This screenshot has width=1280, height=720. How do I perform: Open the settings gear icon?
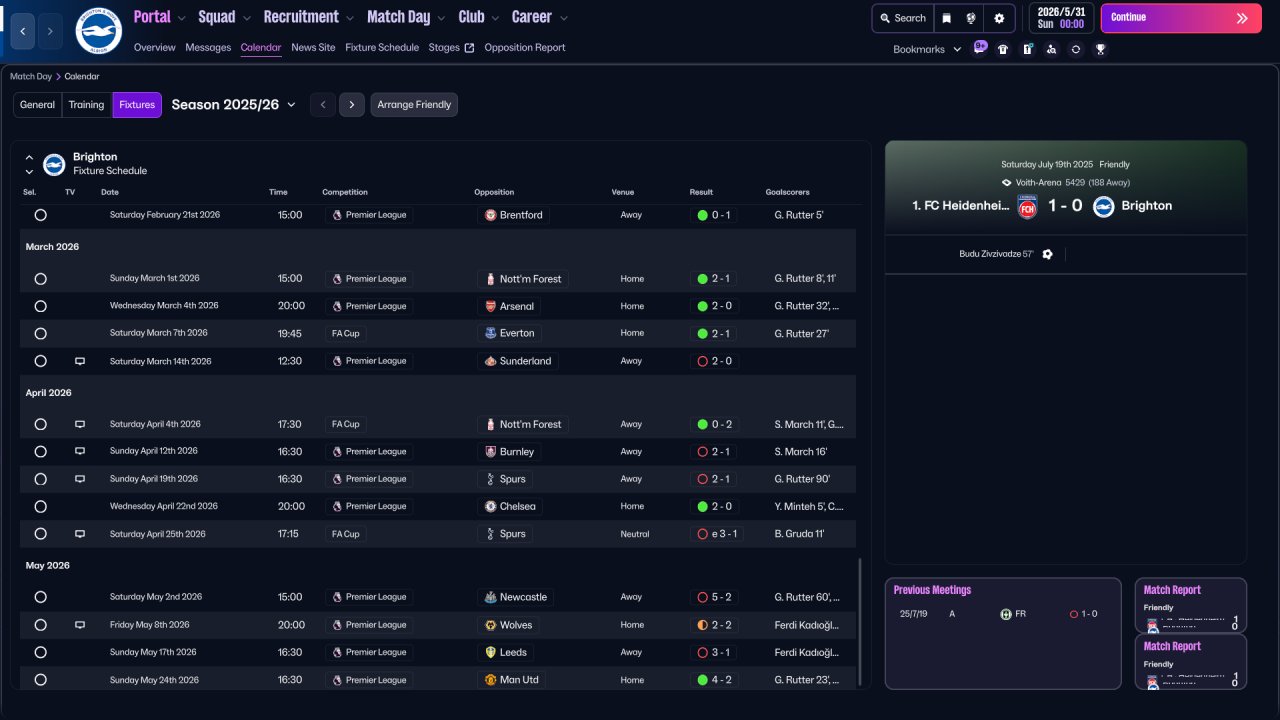tap(998, 18)
